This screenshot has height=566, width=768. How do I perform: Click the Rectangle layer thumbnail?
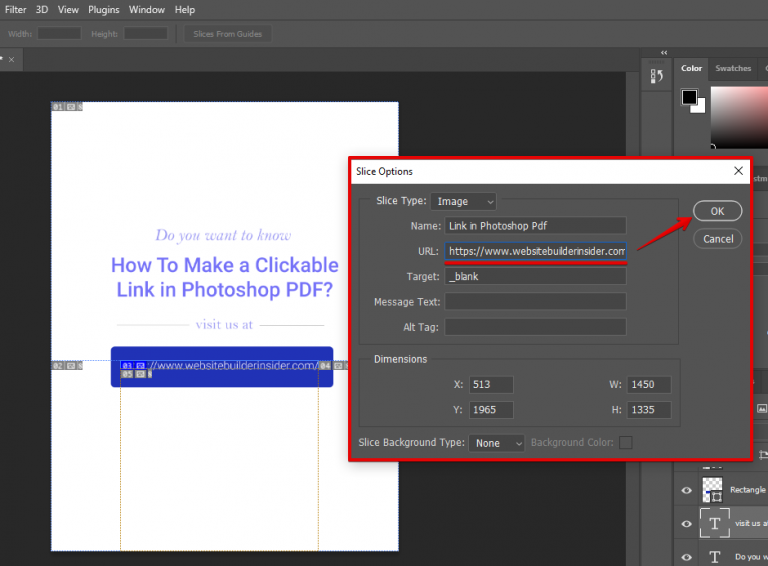(x=712, y=489)
